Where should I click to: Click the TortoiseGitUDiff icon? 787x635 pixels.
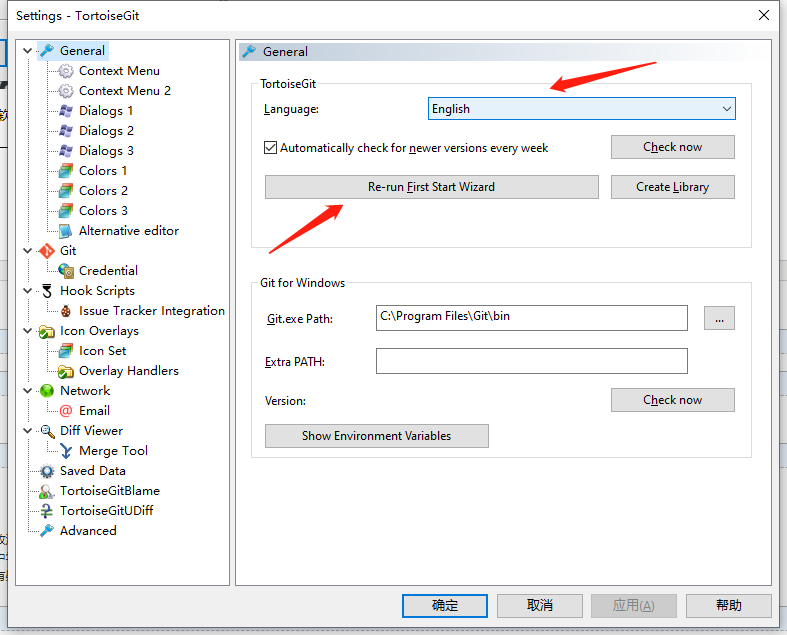[47, 511]
